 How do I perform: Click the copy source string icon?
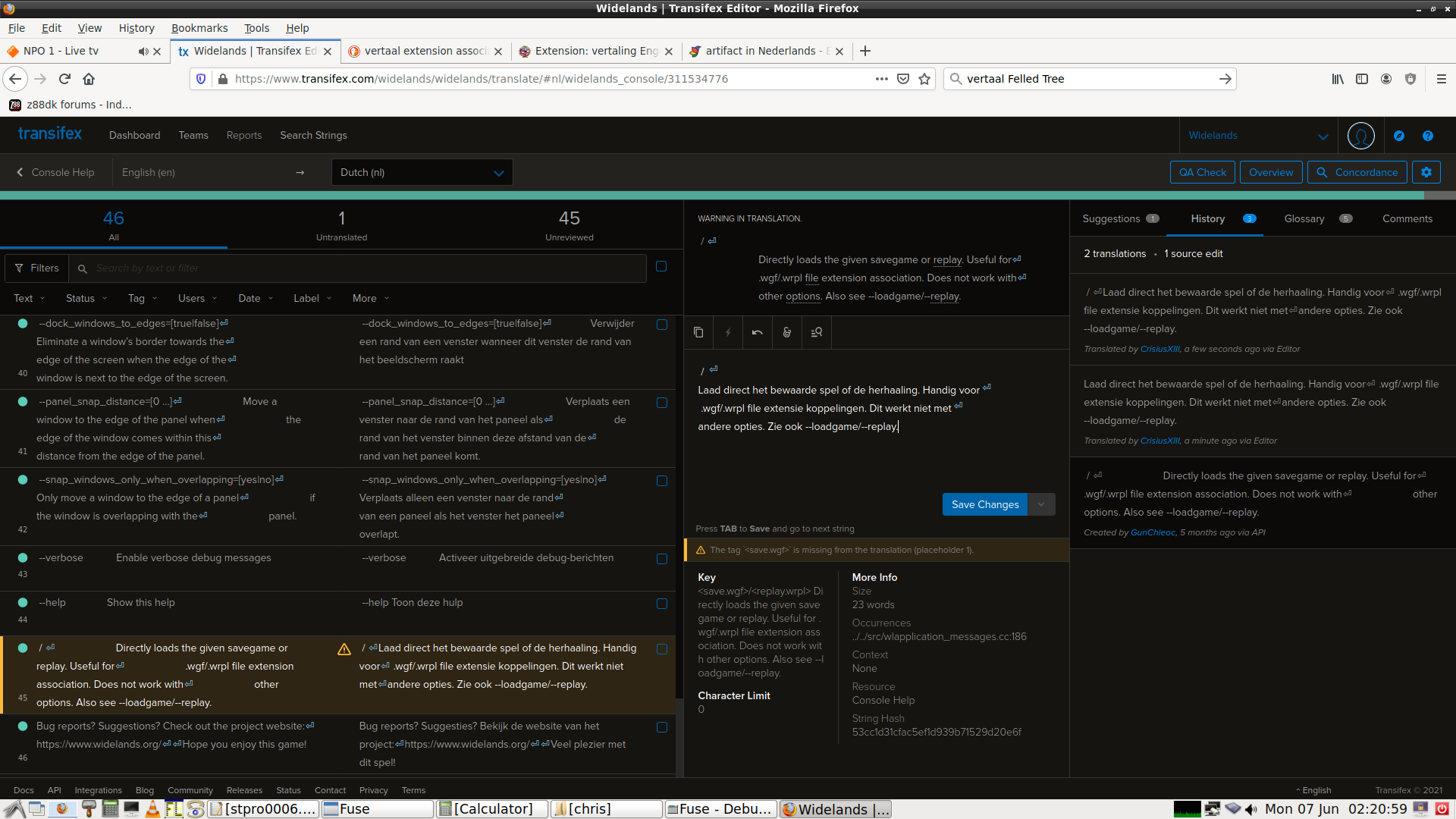pos(698,332)
